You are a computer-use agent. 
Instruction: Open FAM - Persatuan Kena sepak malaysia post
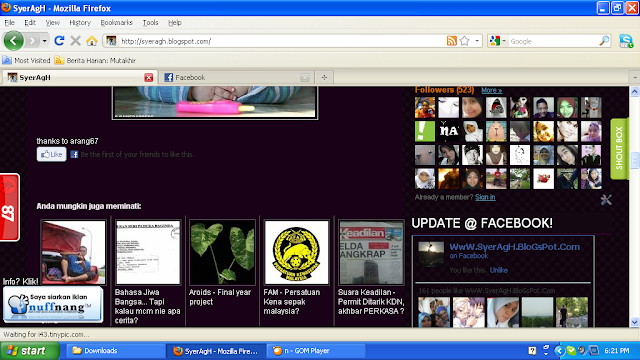point(292,302)
